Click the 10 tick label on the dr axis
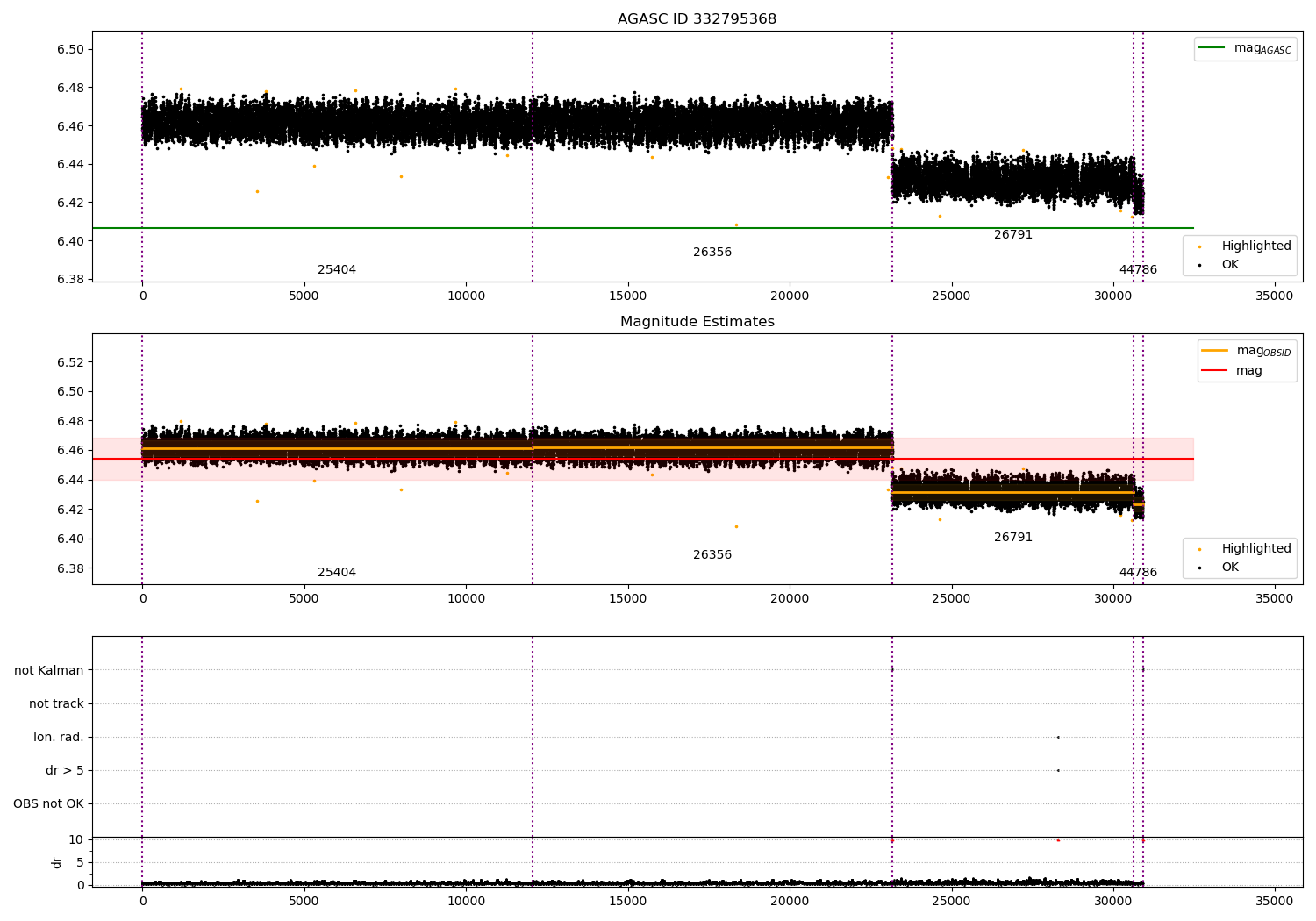Viewport: 1316px width, 921px height. tap(76, 839)
